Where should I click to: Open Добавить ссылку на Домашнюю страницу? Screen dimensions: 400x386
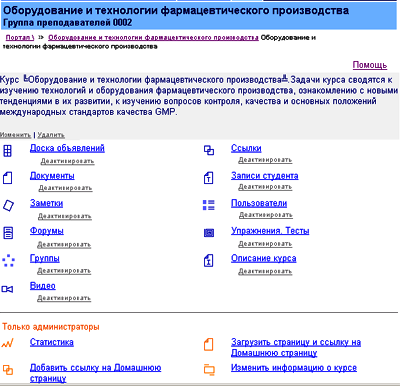[95, 373]
